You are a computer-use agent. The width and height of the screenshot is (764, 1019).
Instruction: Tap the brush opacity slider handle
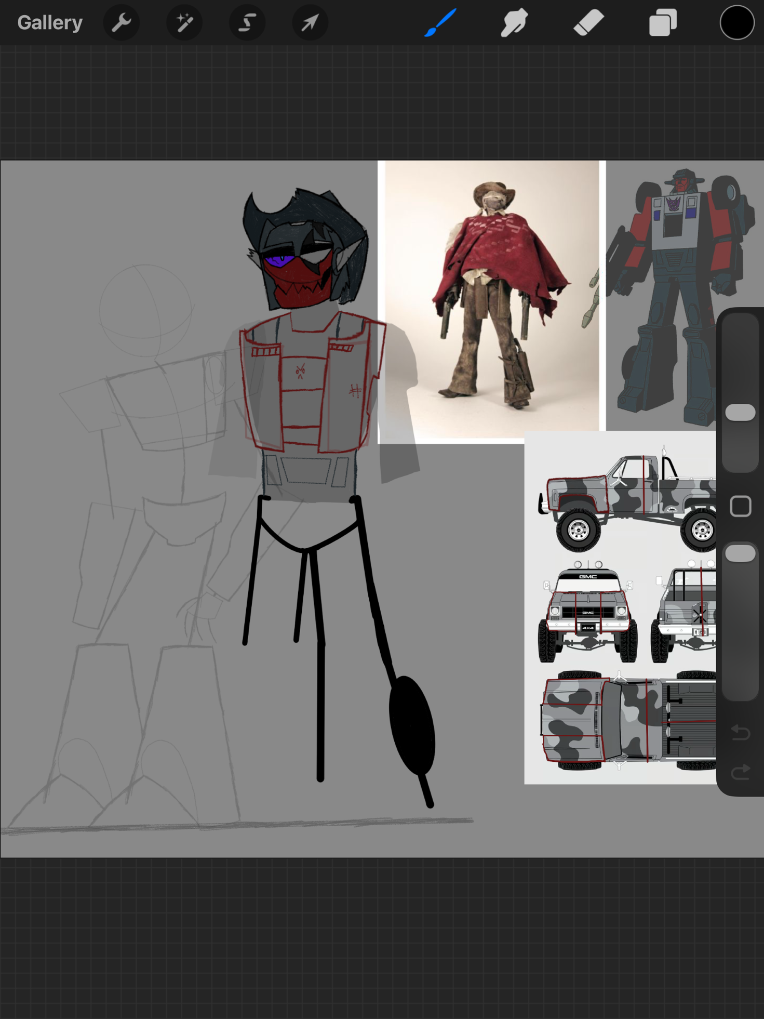[x=740, y=554]
